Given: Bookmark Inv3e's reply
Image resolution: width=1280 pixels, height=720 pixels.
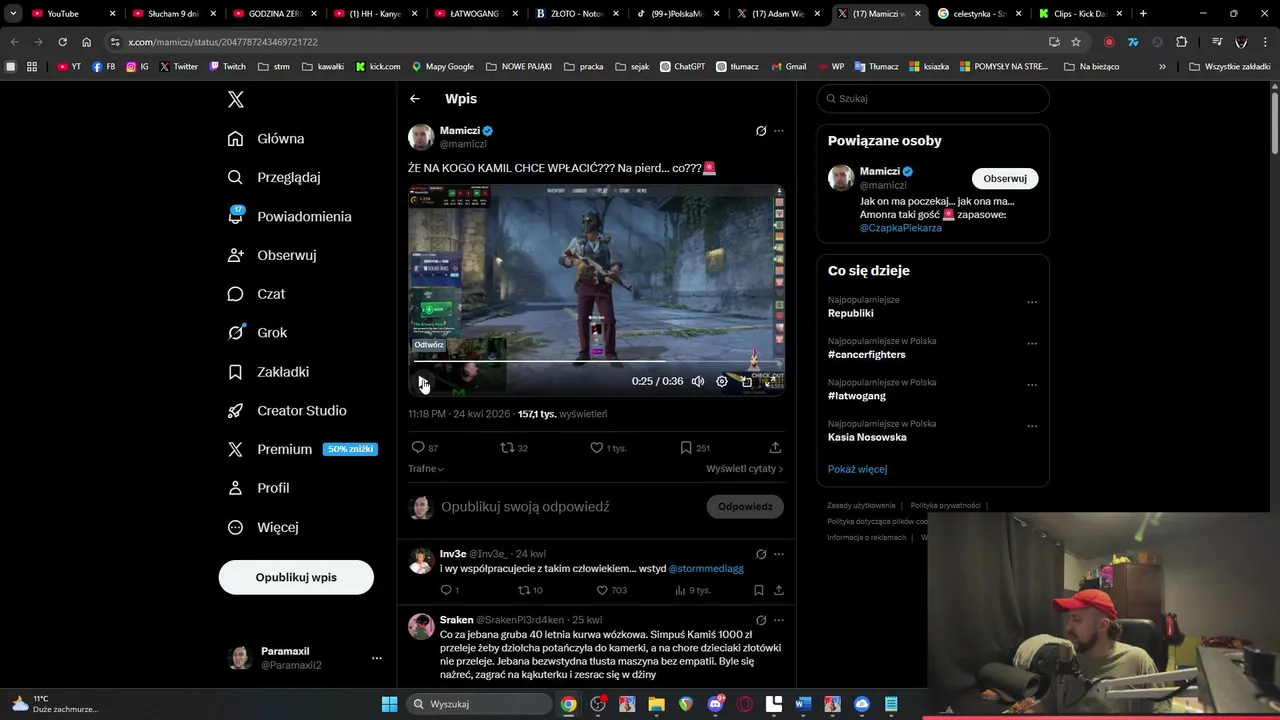Looking at the screenshot, I should pos(759,590).
